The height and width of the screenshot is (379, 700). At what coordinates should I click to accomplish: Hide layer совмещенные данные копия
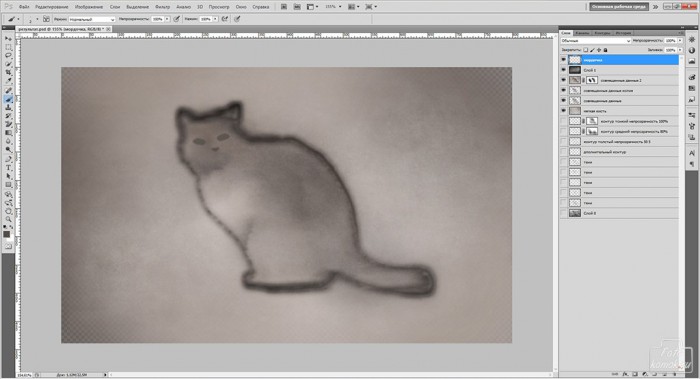563,91
